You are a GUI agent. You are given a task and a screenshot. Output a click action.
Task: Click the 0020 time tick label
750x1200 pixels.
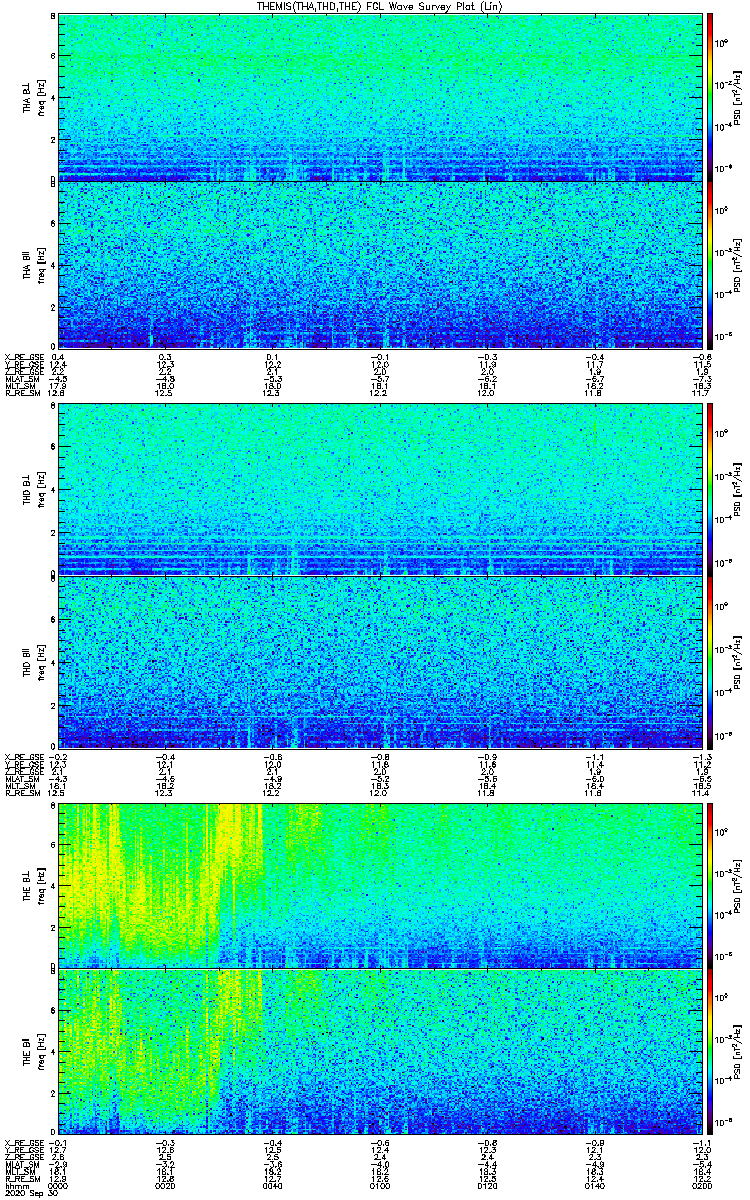pos(165,1184)
